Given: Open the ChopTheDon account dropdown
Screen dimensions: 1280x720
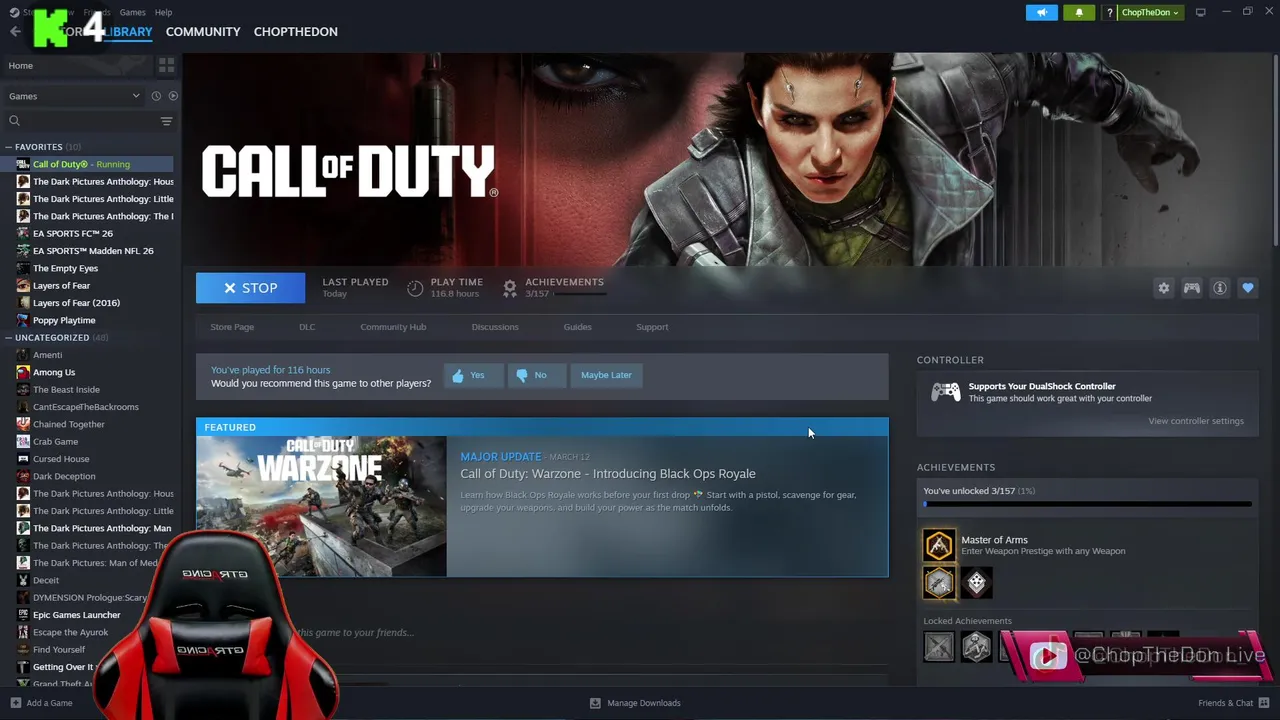Looking at the screenshot, I should (x=1150, y=12).
